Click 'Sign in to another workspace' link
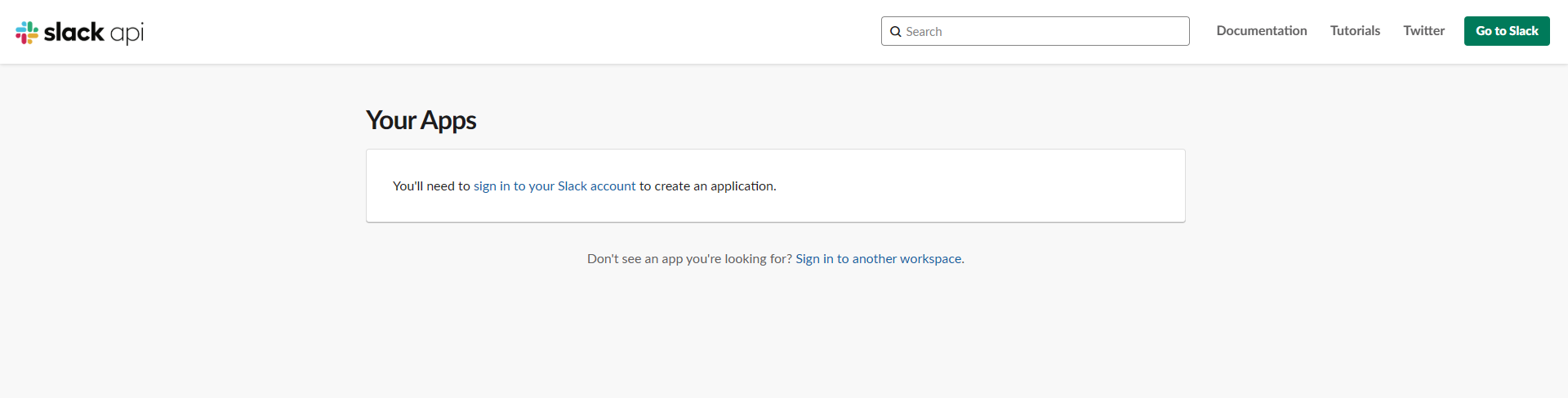The image size is (1568, 398). point(878,259)
